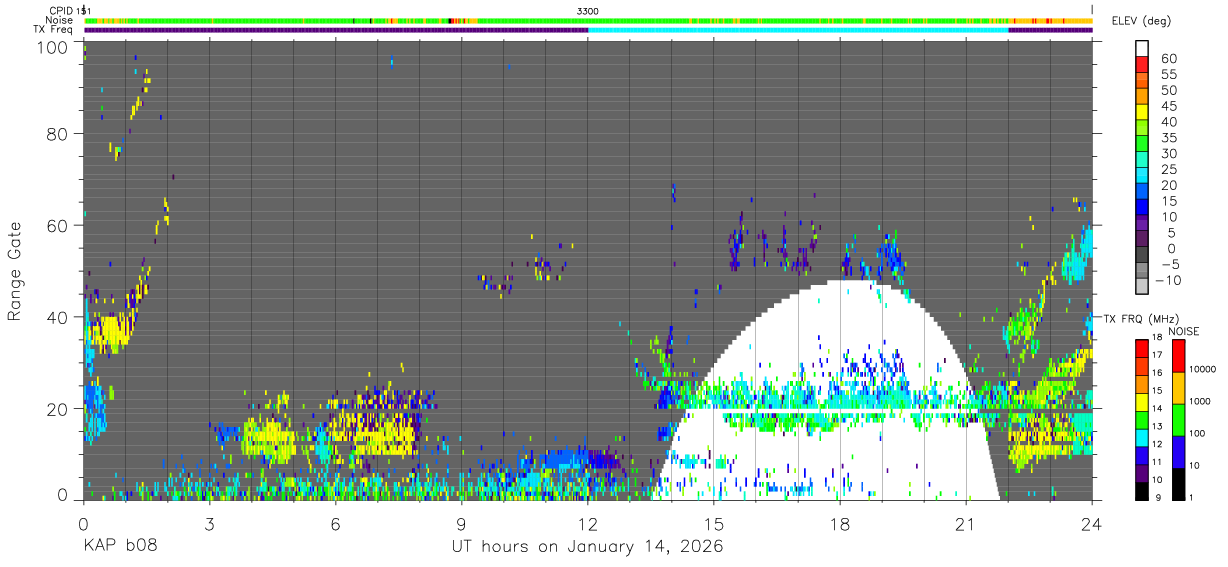Click the 'Range Gate' y-axis title
Screen dimensions: 1228x567
15,271
